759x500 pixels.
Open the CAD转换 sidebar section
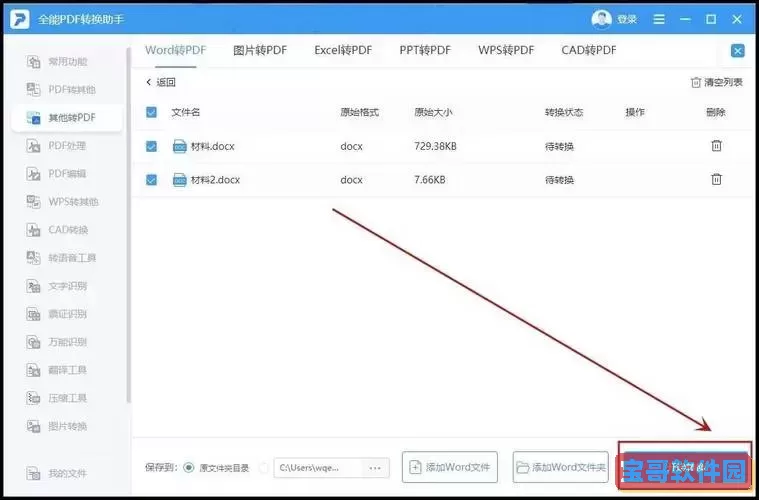tap(57, 230)
